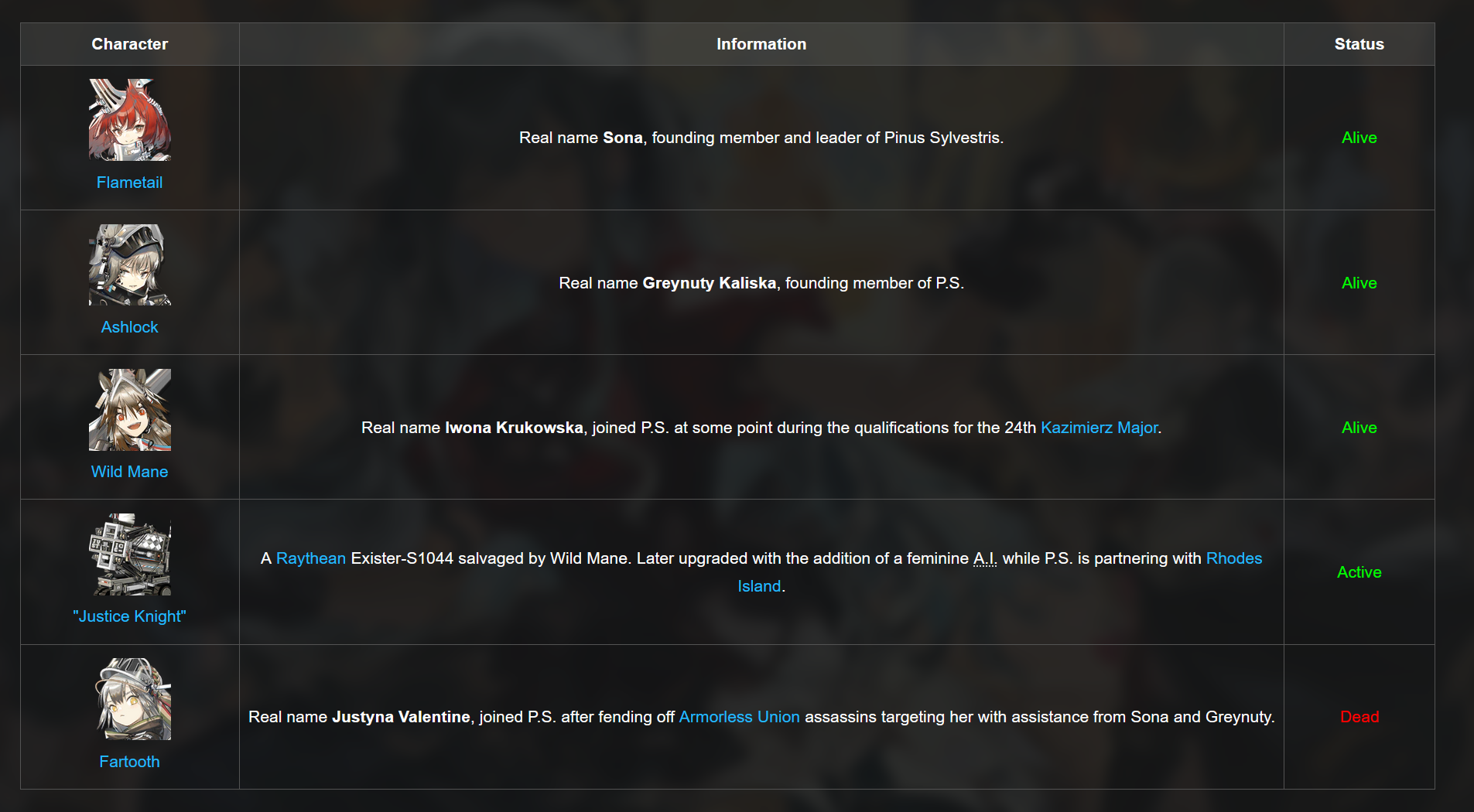Click Flametail's Alive status
The height and width of the screenshot is (812, 1474).
pos(1359,138)
